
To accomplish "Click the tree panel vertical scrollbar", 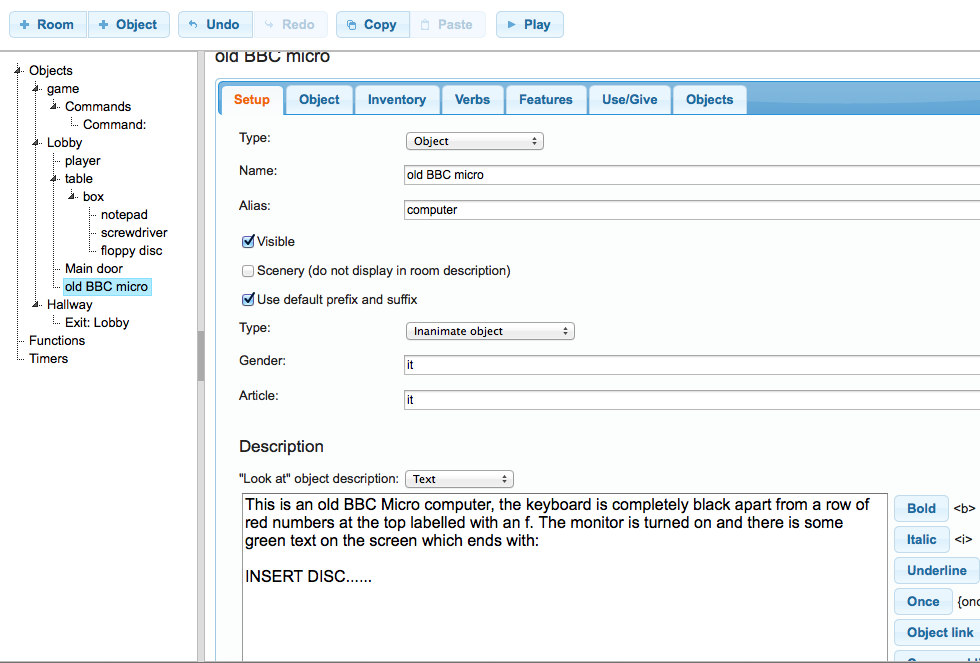I will [x=200, y=355].
